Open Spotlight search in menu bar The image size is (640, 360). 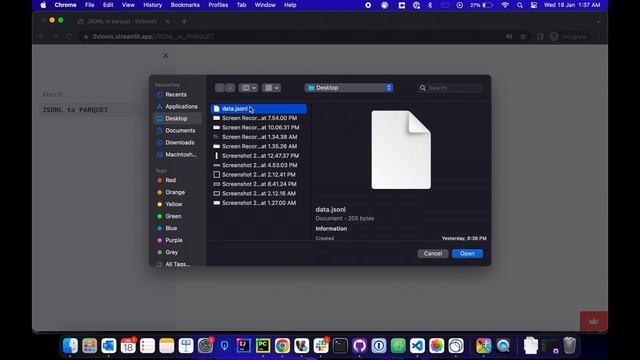520,5
